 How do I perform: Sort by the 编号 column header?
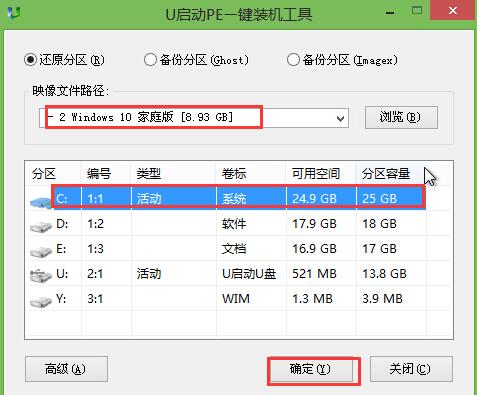click(x=99, y=174)
